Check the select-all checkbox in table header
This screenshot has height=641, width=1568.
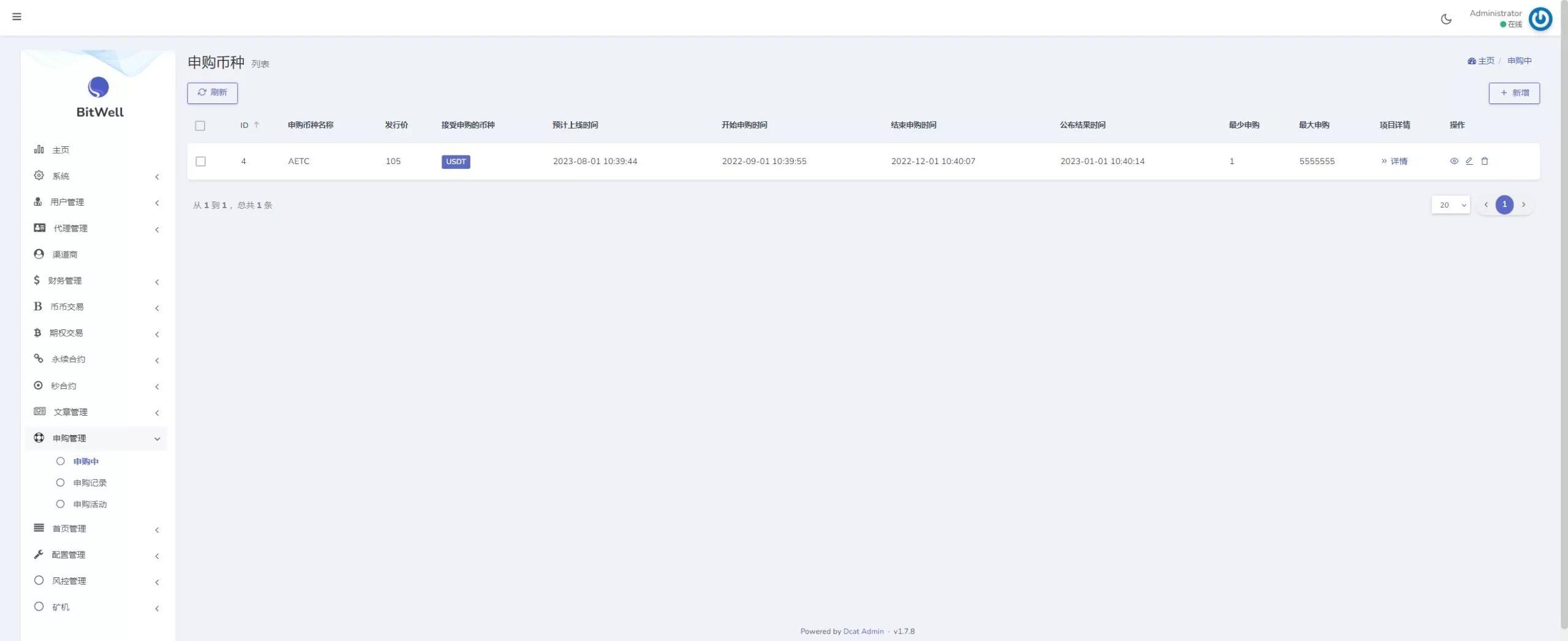[x=200, y=126]
